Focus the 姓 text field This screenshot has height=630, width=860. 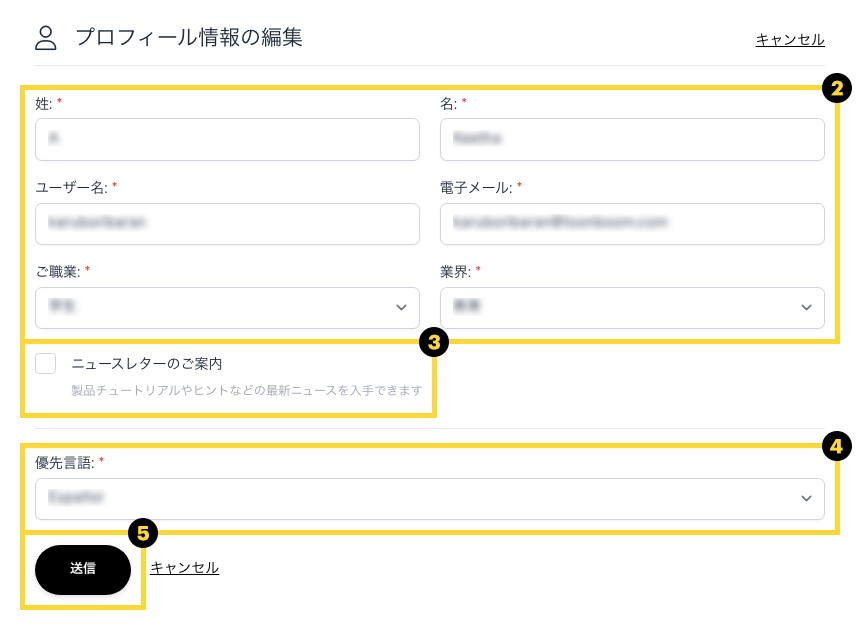[227, 140]
